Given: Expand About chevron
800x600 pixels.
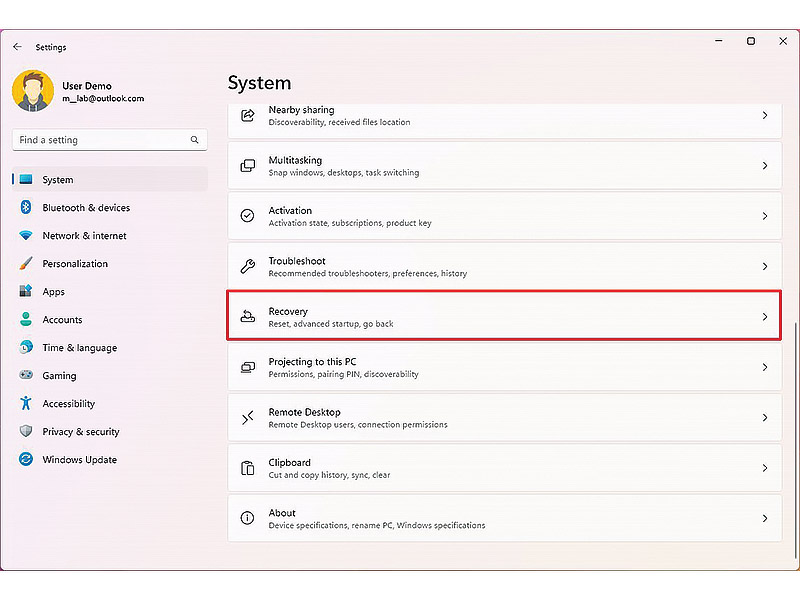Looking at the screenshot, I should click(x=765, y=518).
